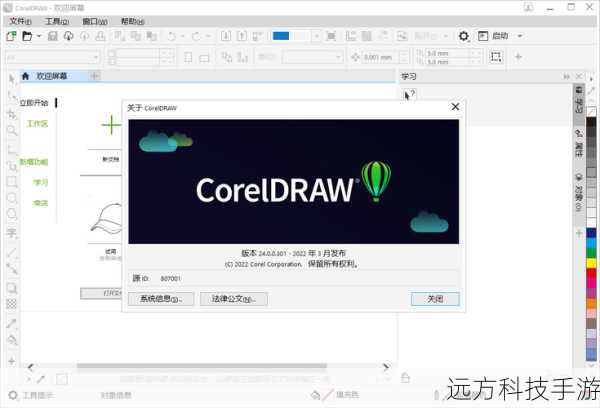600x408 pixels.
Task: Select portrait page orientation icon
Action: pyautogui.click(x=188, y=57)
